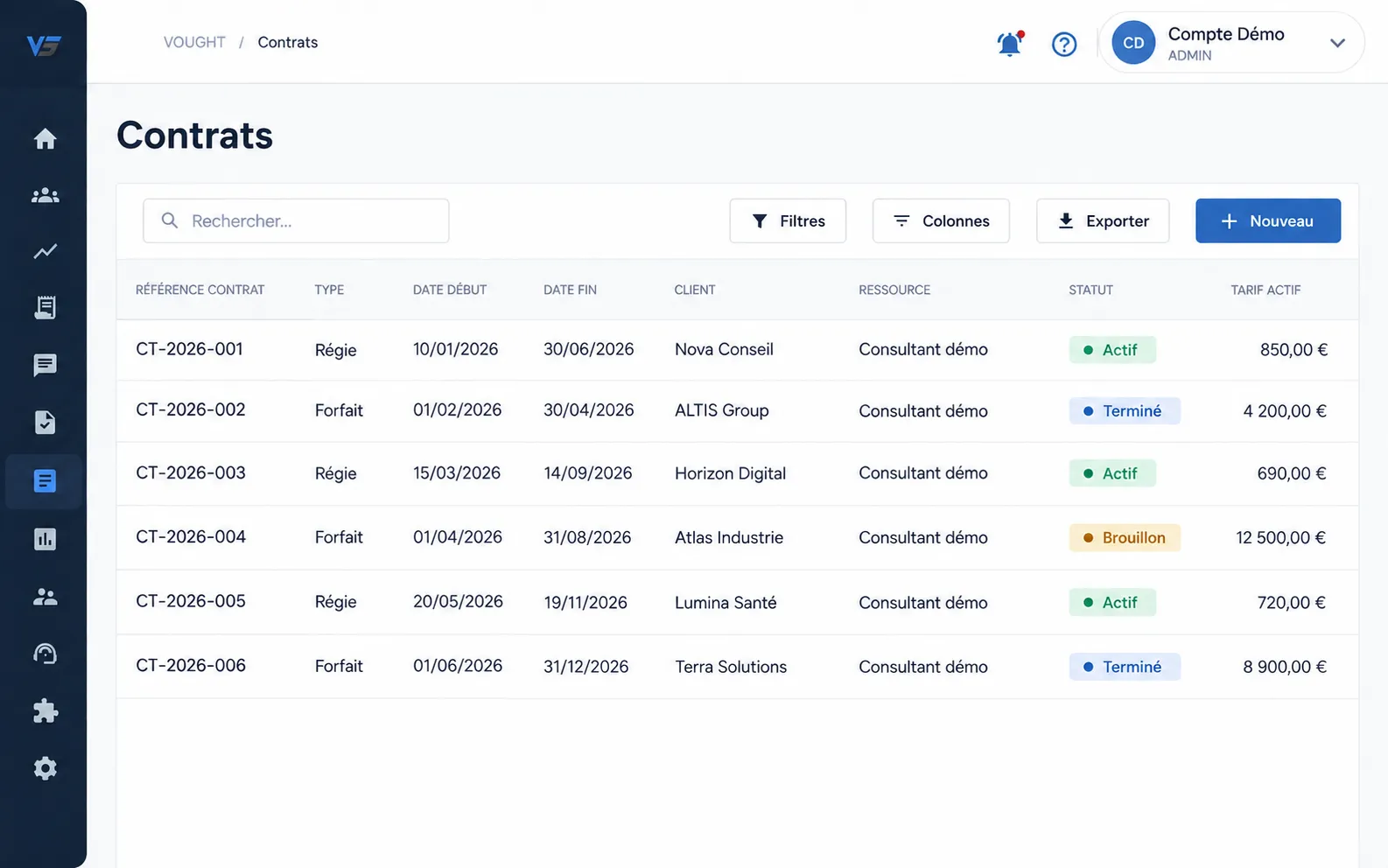Open the bar chart reports icon
Screen dimensions: 1388x868
coord(45,539)
